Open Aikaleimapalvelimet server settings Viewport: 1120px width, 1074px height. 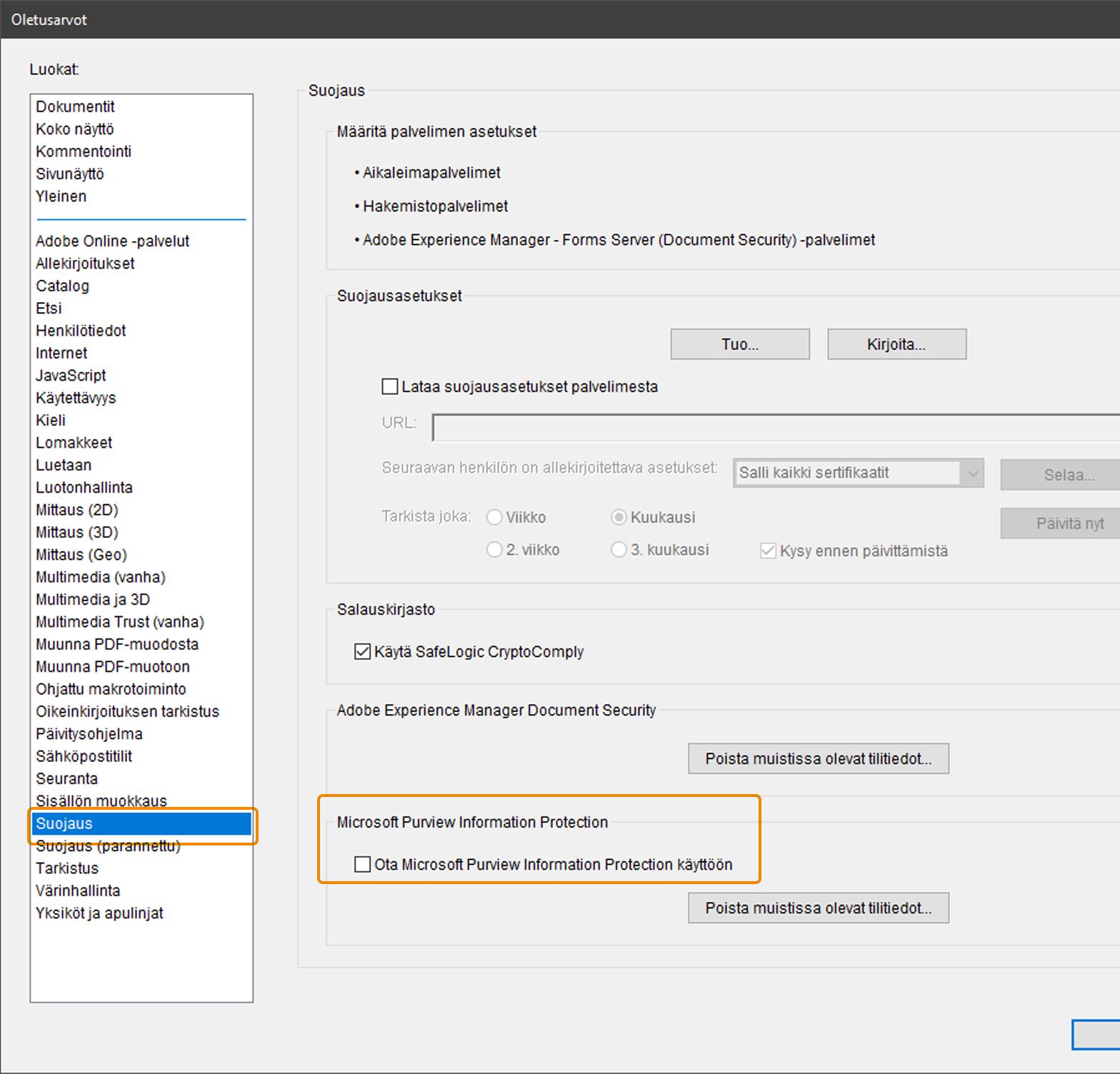[x=431, y=173]
